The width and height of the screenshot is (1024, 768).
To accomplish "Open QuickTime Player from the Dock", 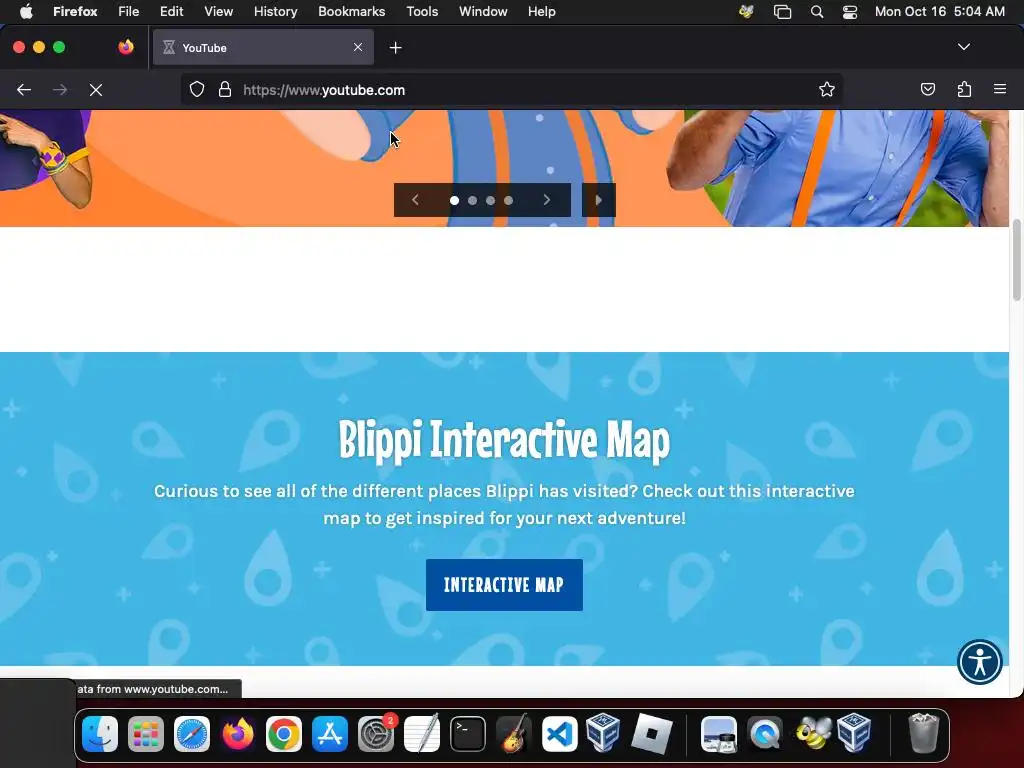I will [x=765, y=734].
